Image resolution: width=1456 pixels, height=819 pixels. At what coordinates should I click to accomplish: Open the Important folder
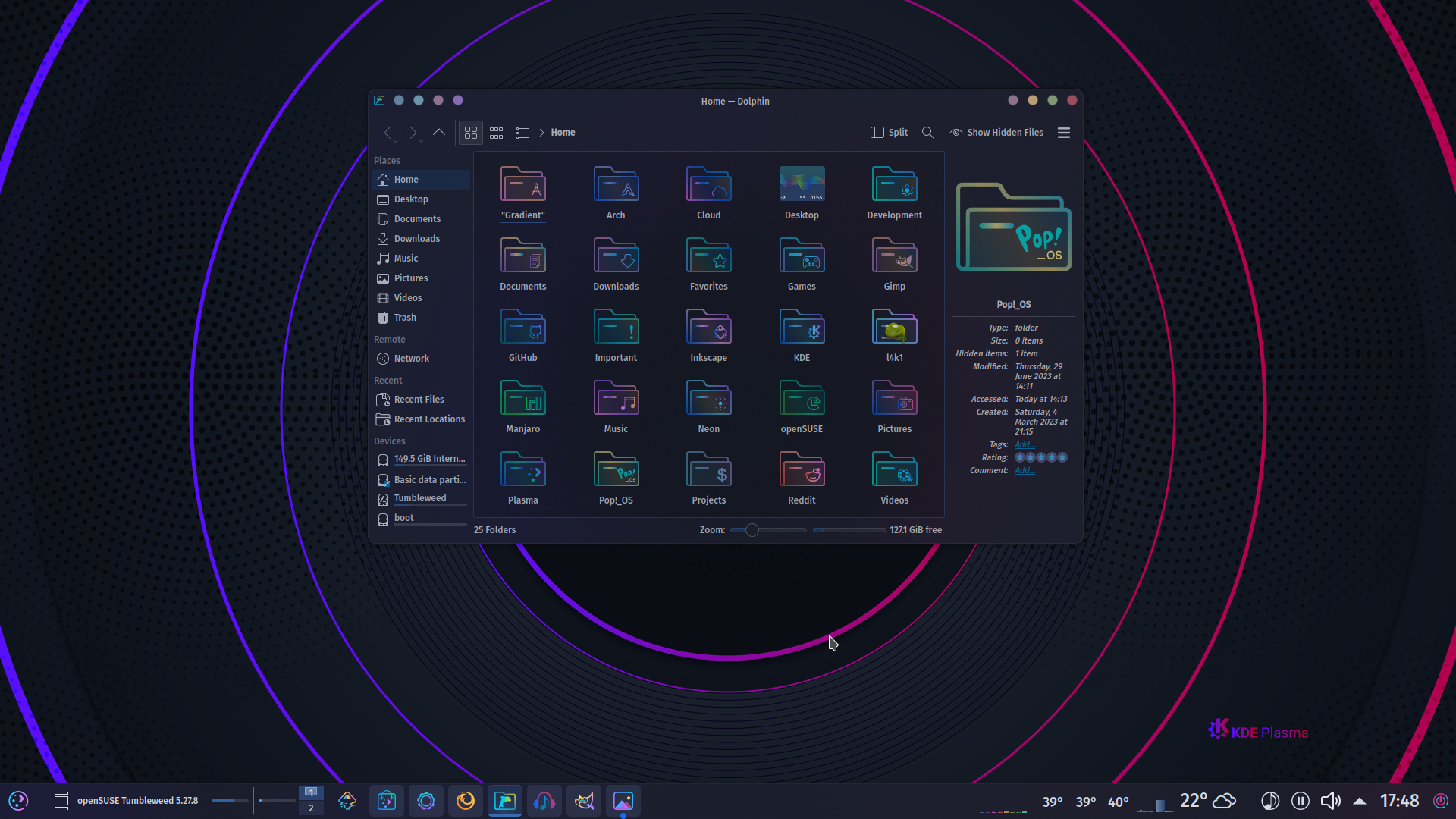pyautogui.click(x=616, y=335)
